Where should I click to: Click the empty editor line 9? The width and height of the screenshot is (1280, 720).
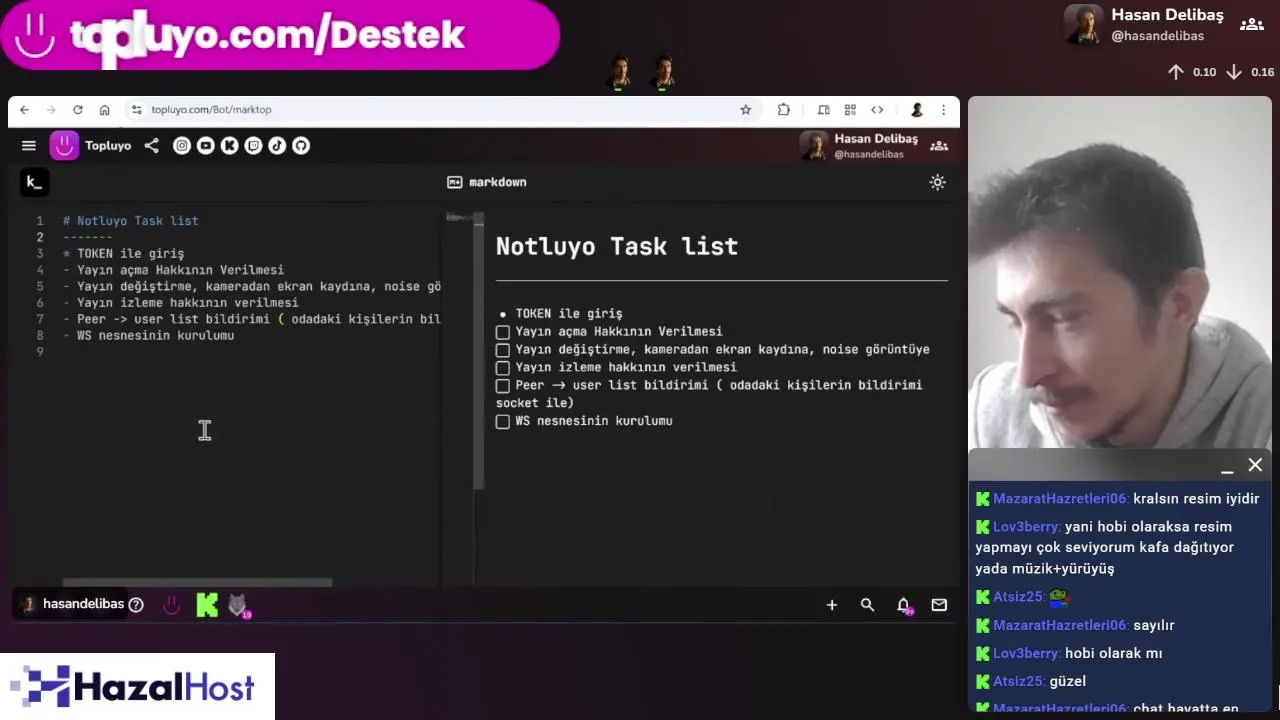click(250, 352)
